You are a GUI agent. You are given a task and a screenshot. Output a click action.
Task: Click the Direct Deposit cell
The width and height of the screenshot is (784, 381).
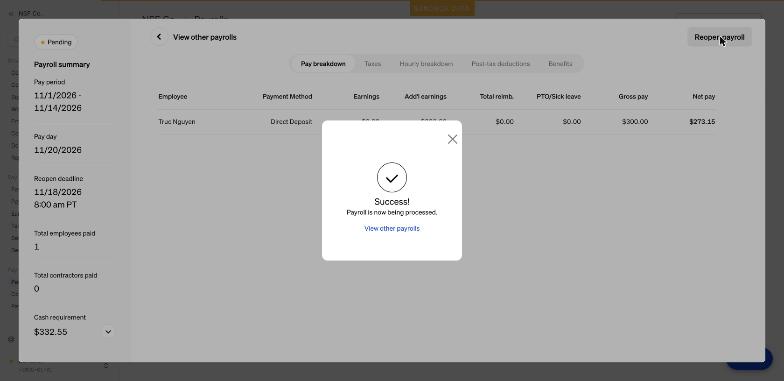click(291, 122)
